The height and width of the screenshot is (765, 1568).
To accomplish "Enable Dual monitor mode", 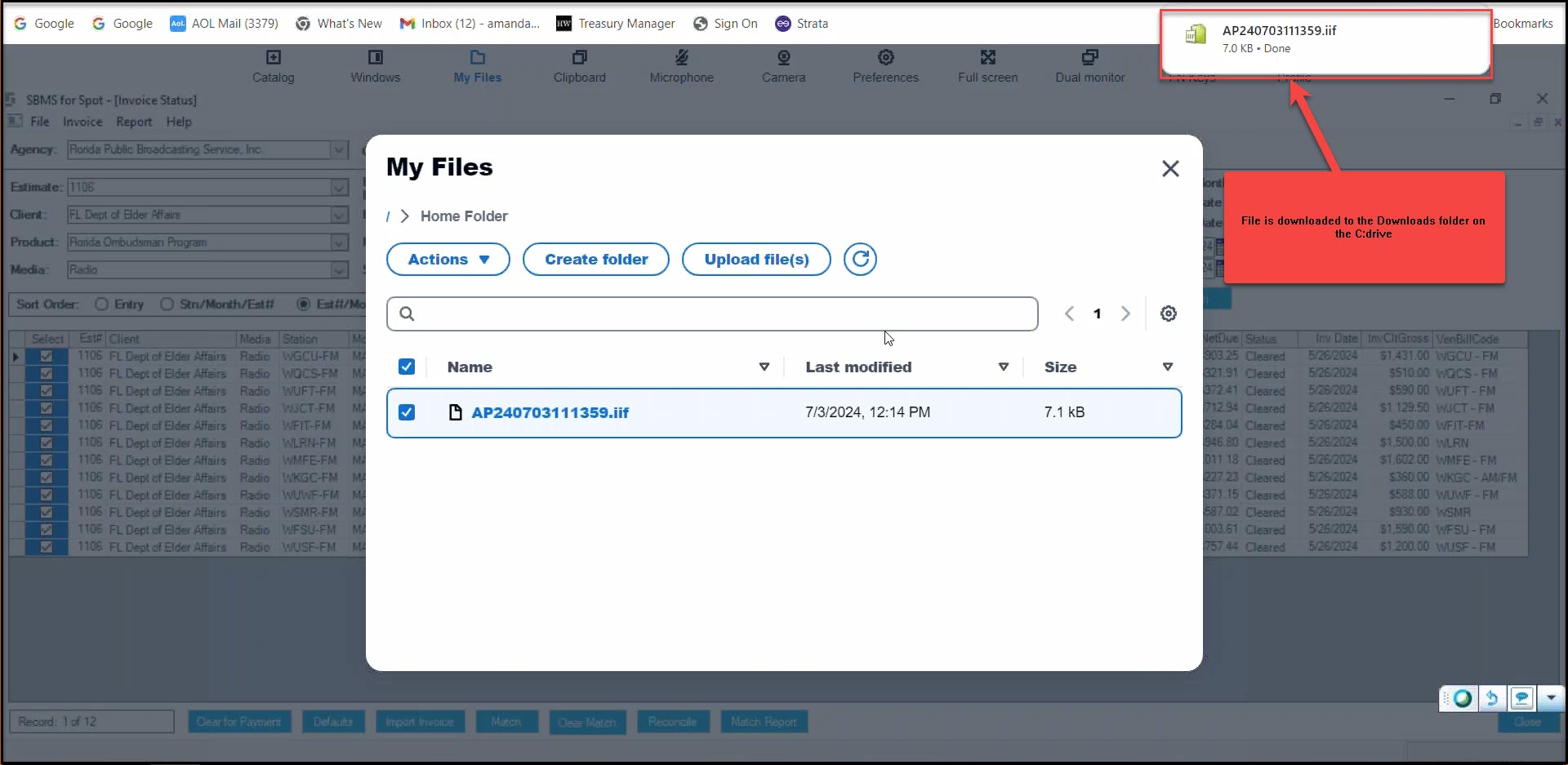I will pyautogui.click(x=1089, y=67).
